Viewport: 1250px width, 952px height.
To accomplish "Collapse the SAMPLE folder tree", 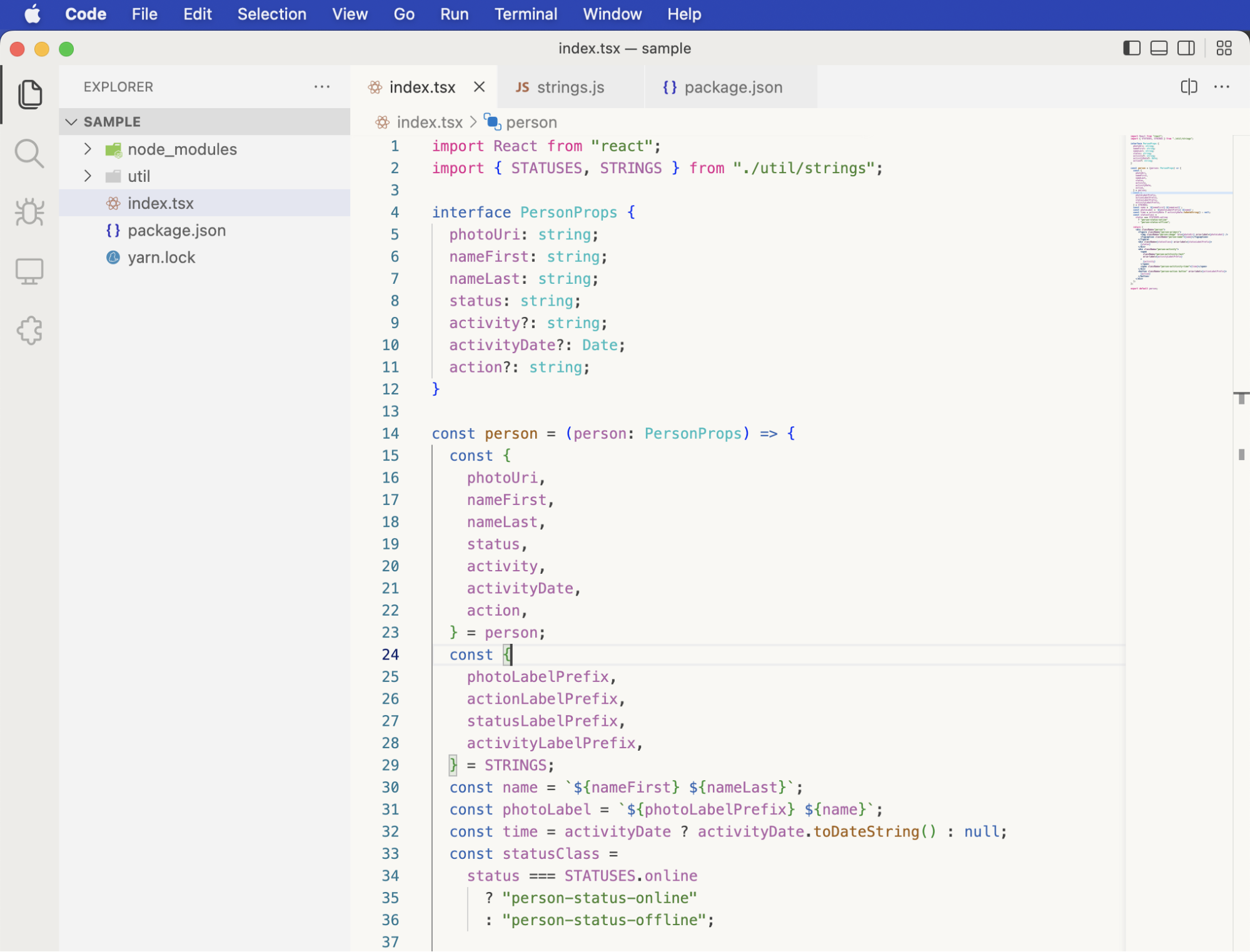I will click(71, 121).
